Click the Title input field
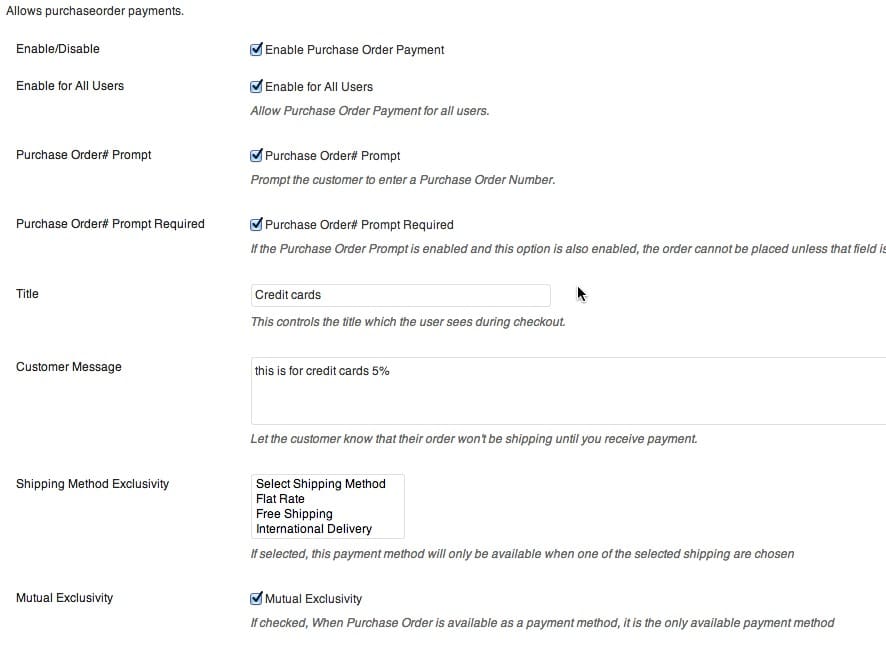886x647 pixels. 400,295
